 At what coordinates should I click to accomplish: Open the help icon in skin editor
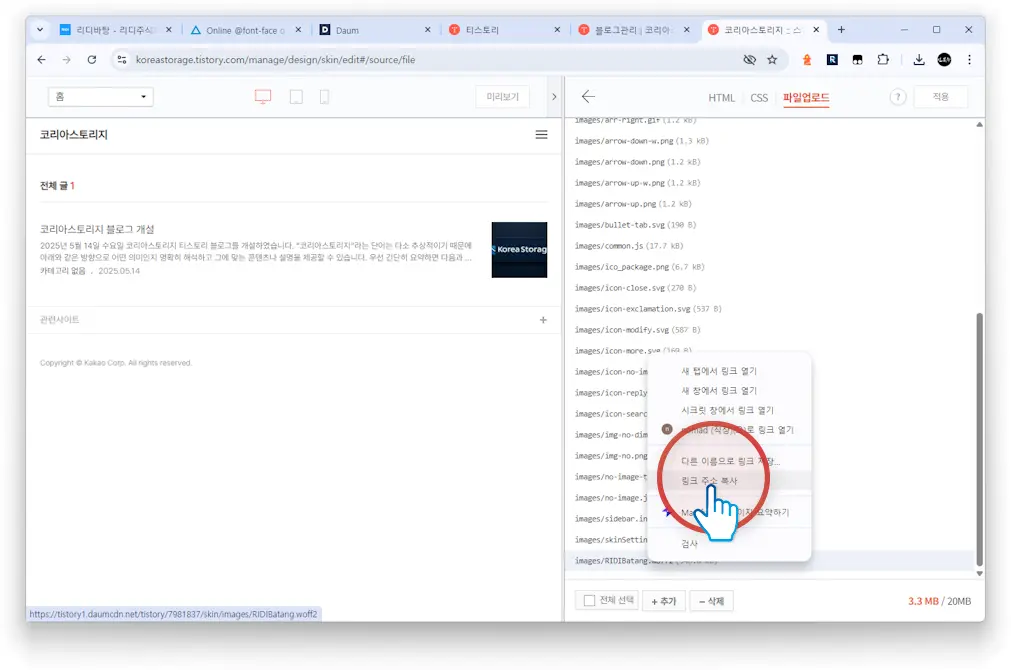pyautogui.click(x=897, y=96)
